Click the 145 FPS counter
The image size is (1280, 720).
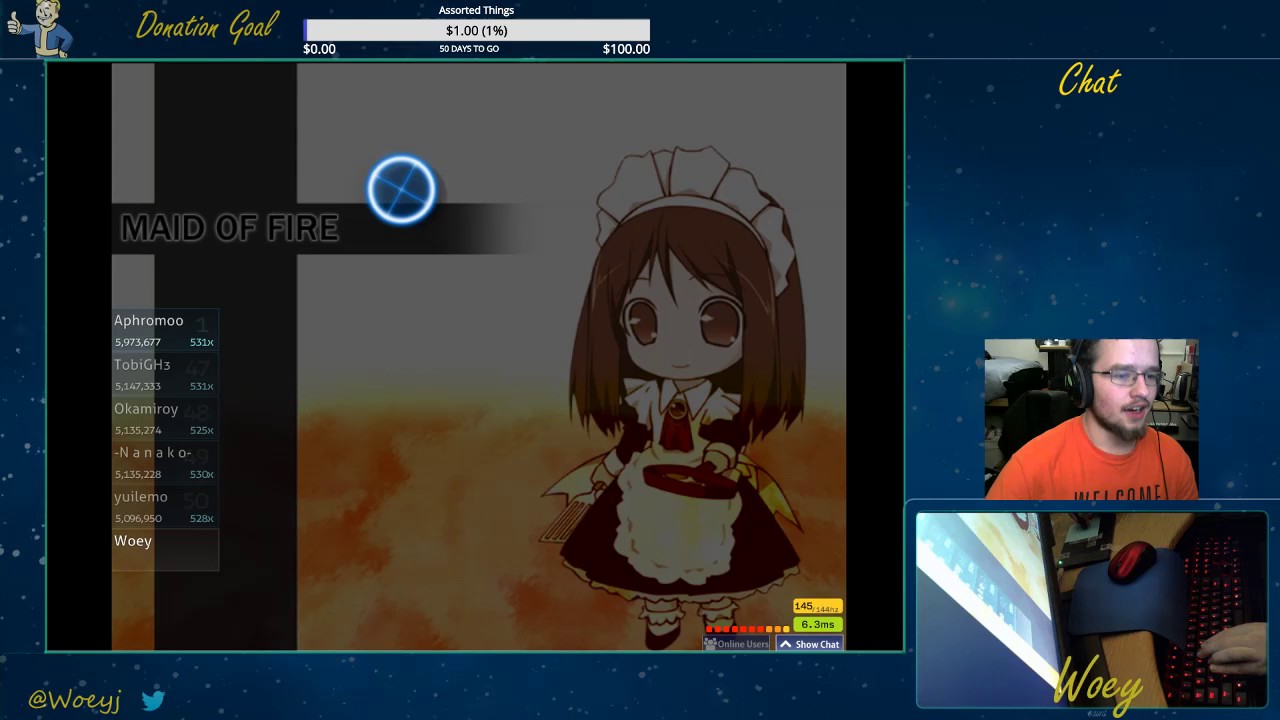click(817, 607)
